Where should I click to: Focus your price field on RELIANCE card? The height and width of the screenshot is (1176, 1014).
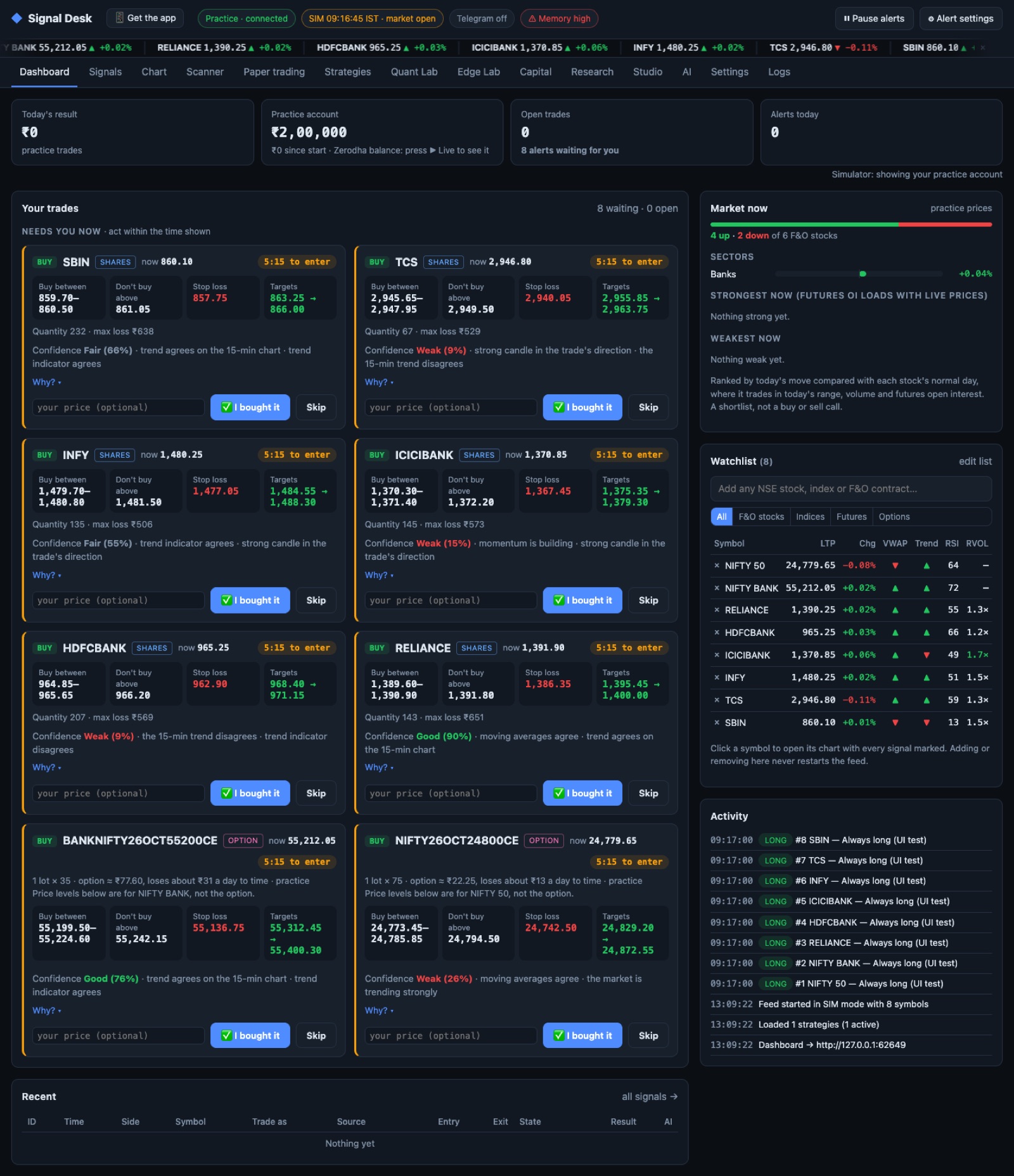coord(451,793)
